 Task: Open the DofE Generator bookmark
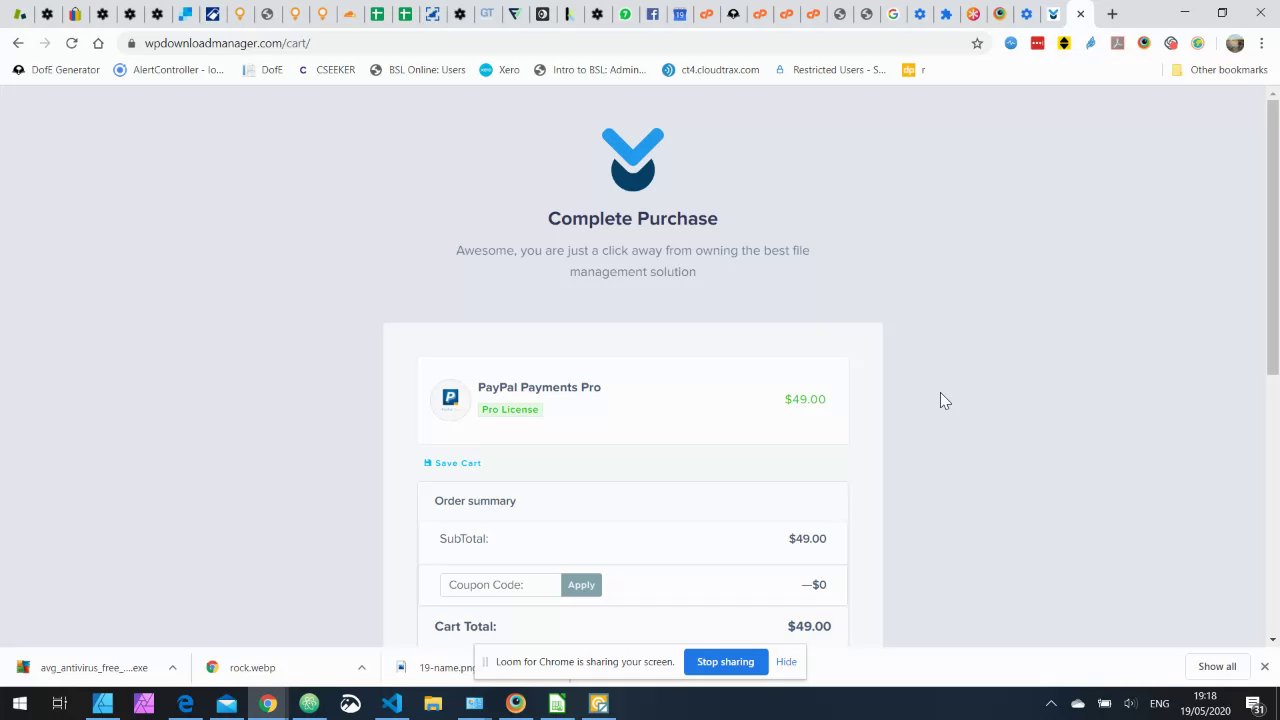(56, 70)
